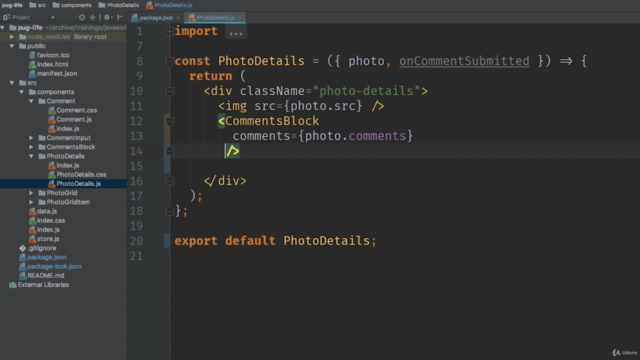Click the folded import ellipsis placeholder
The height and width of the screenshot is (360, 640).
tap(236, 32)
